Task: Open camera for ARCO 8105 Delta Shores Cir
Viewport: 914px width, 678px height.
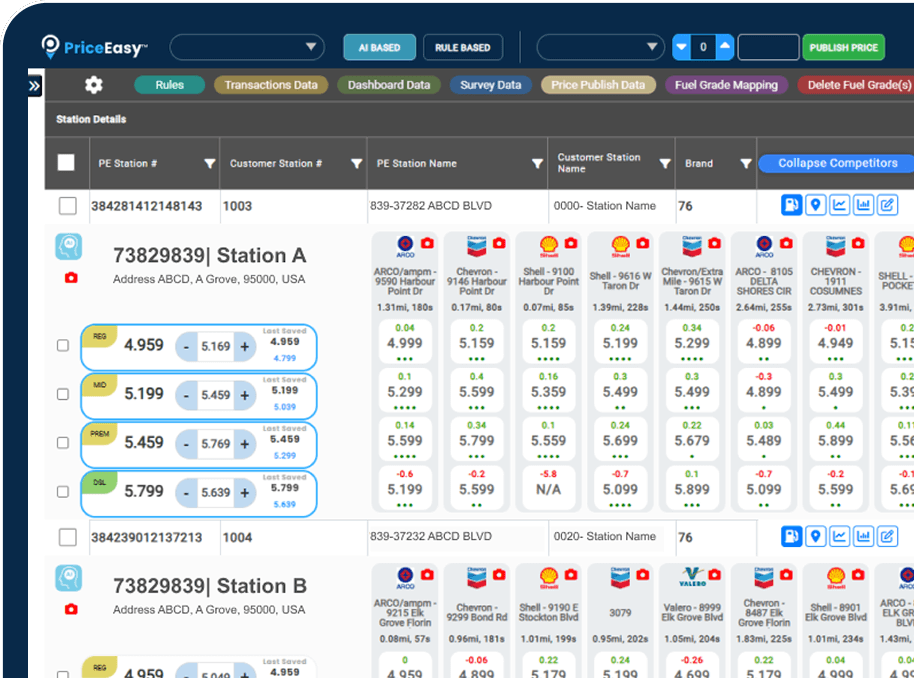Action: pos(786,243)
